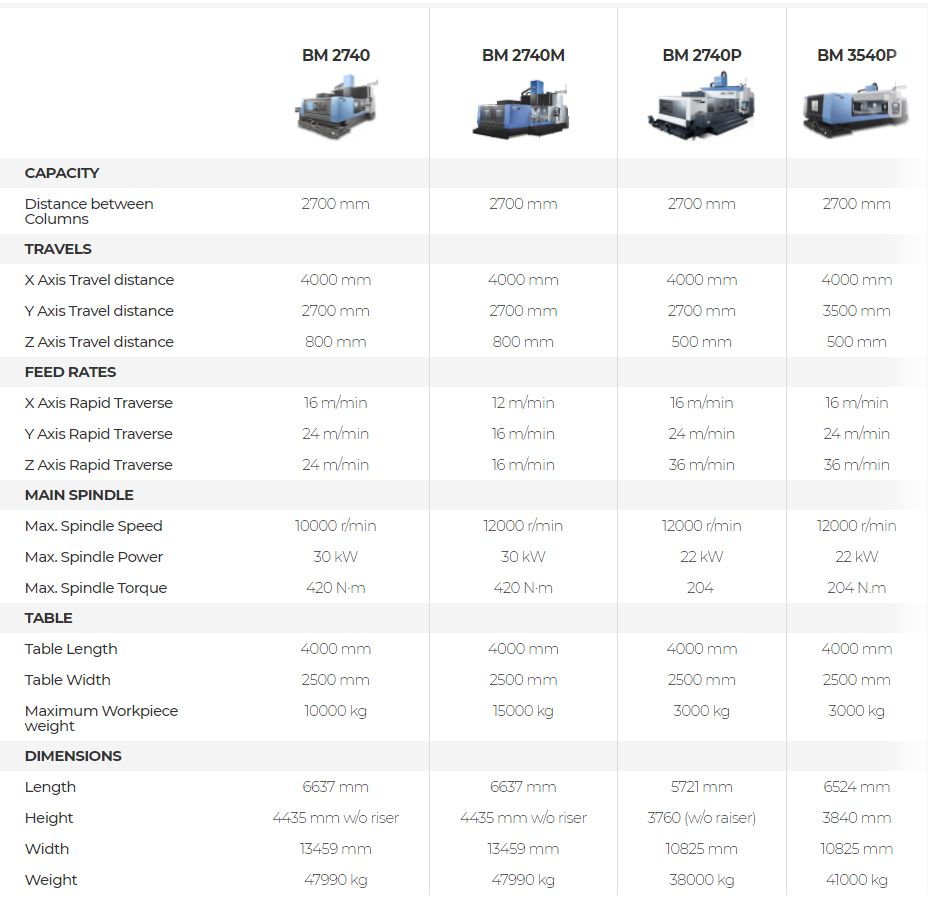This screenshot has height=910, width=930.
Task: Open the BM 3540P machine thumbnail
Action: [x=856, y=110]
